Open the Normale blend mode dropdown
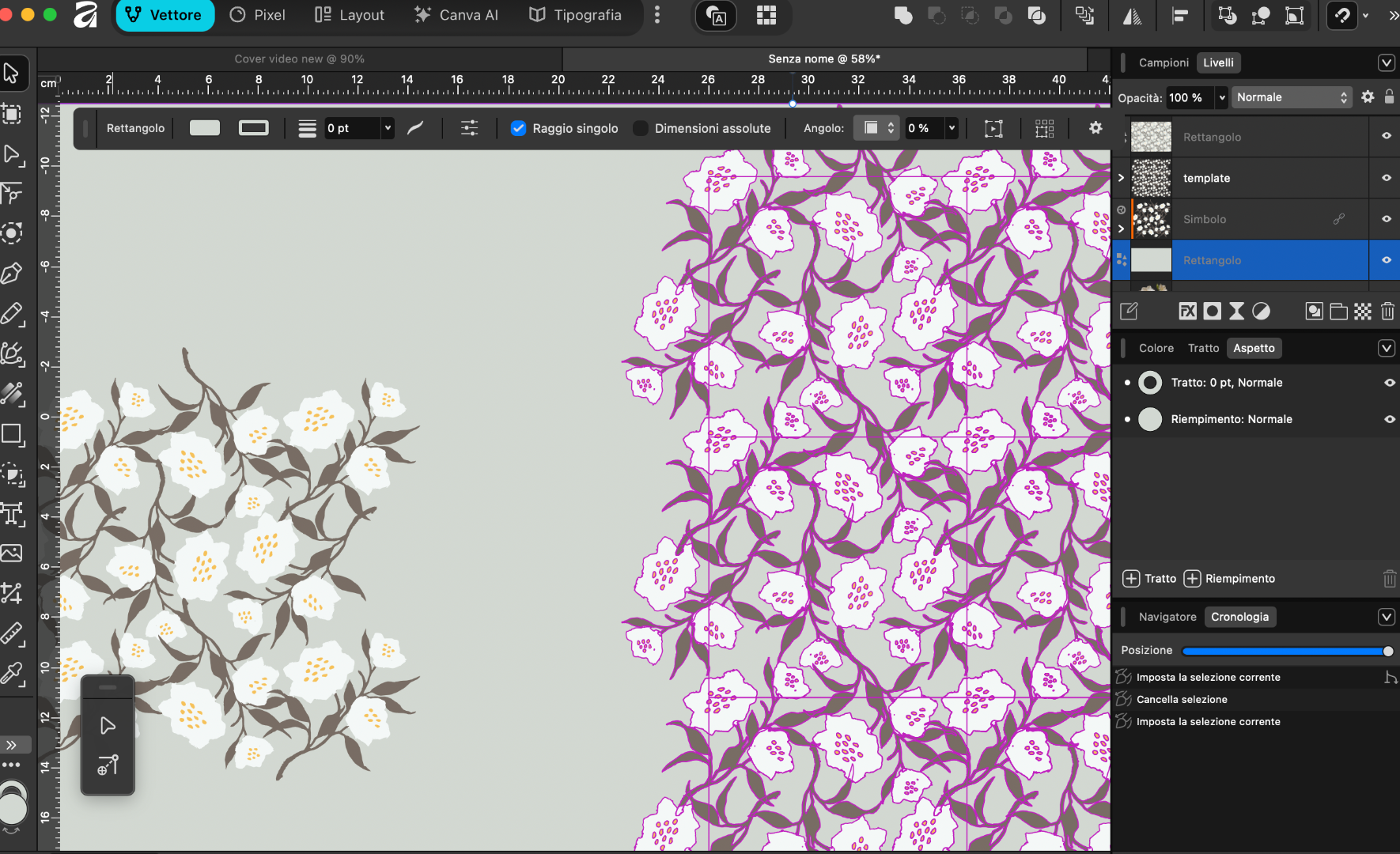1400x854 pixels. [1291, 97]
